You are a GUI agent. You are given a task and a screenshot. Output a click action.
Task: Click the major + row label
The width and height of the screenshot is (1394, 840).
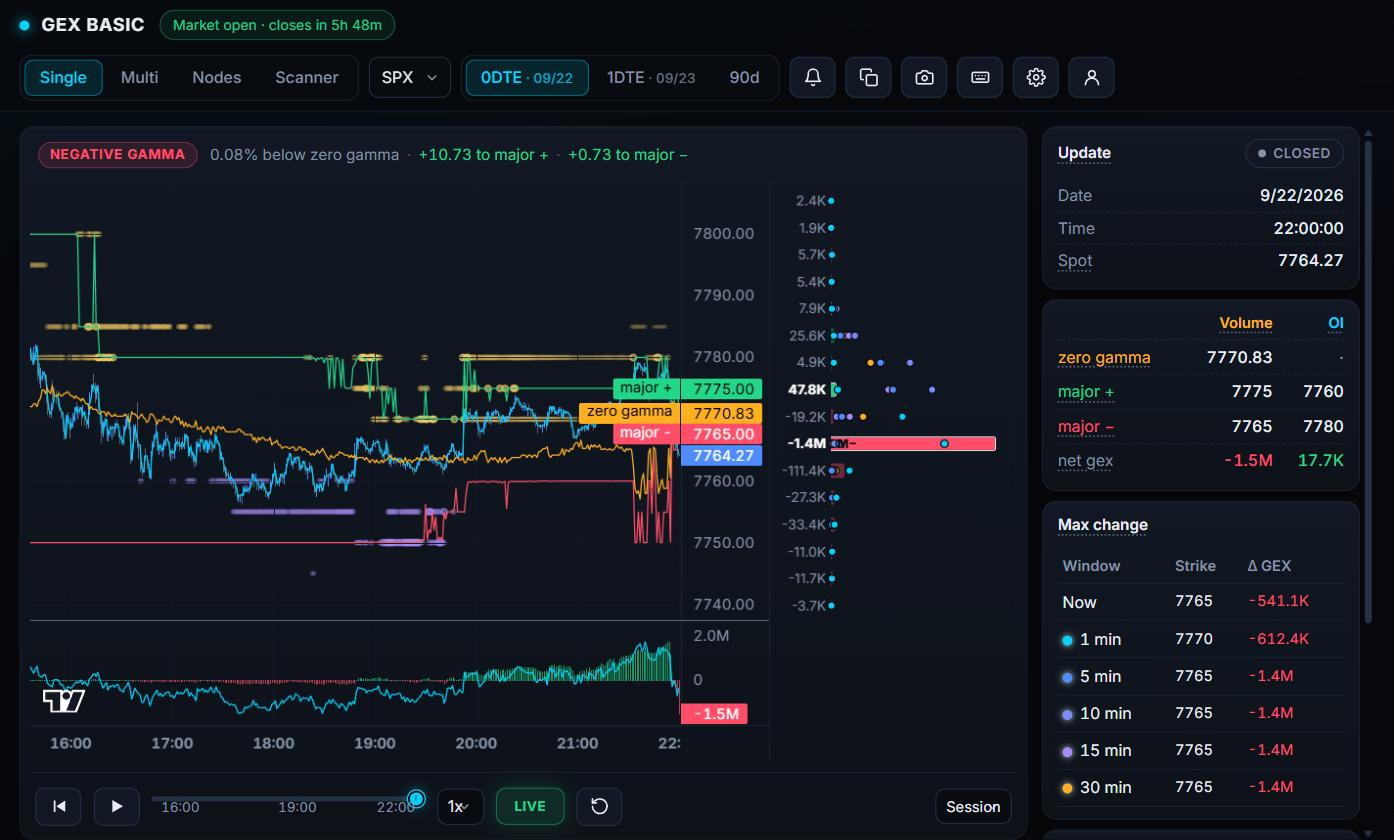(1086, 392)
